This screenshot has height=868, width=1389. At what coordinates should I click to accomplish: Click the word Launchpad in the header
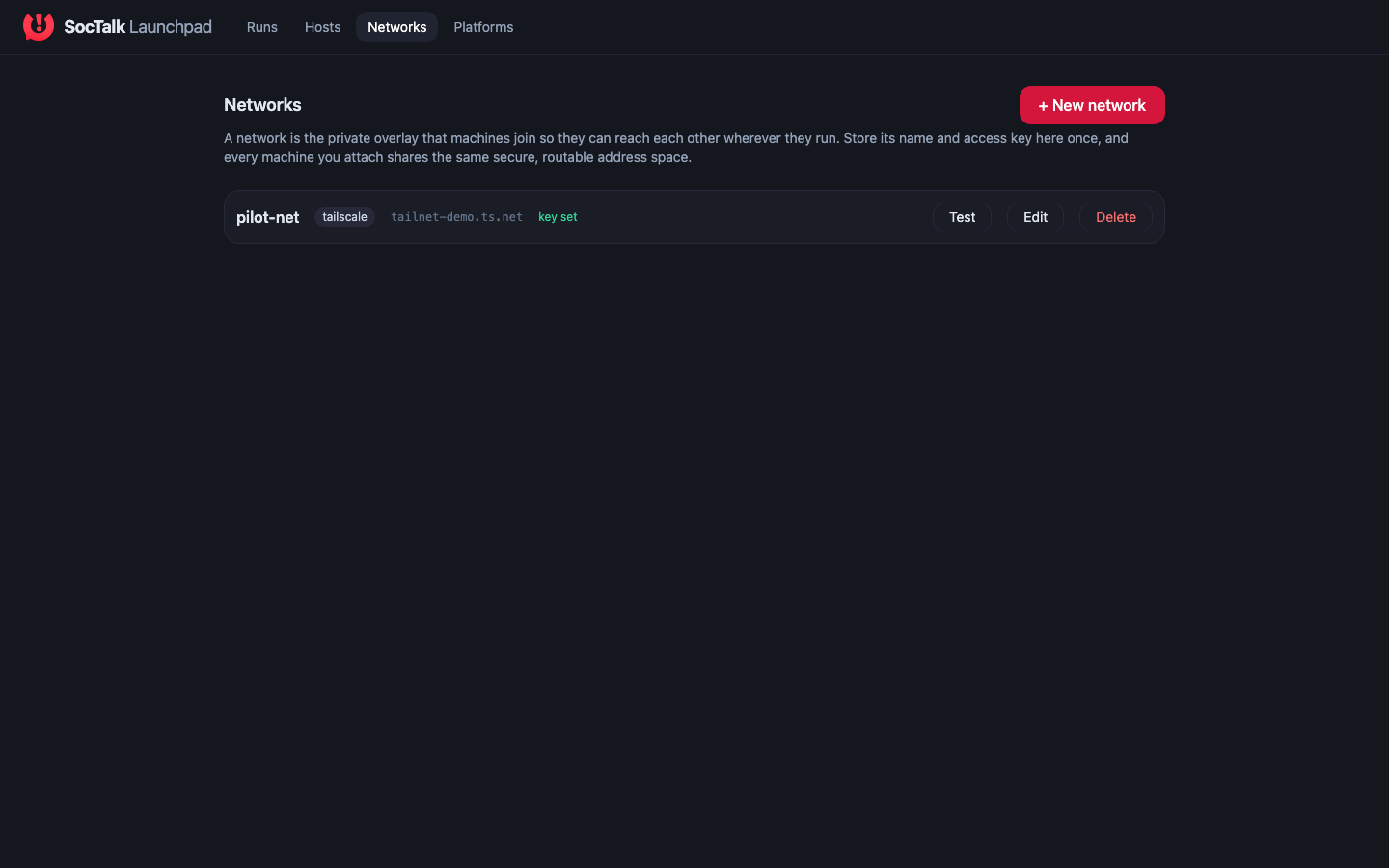pos(171,27)
